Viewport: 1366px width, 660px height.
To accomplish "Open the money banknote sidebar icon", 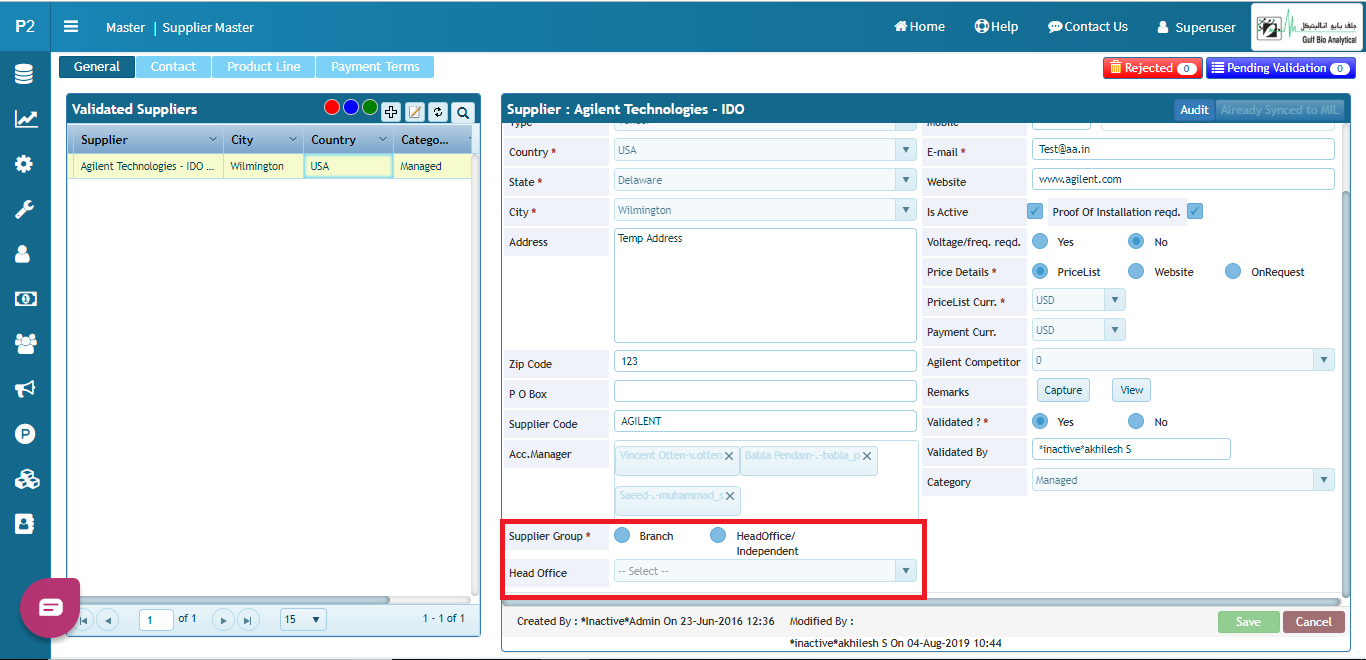I will (25, 299).
